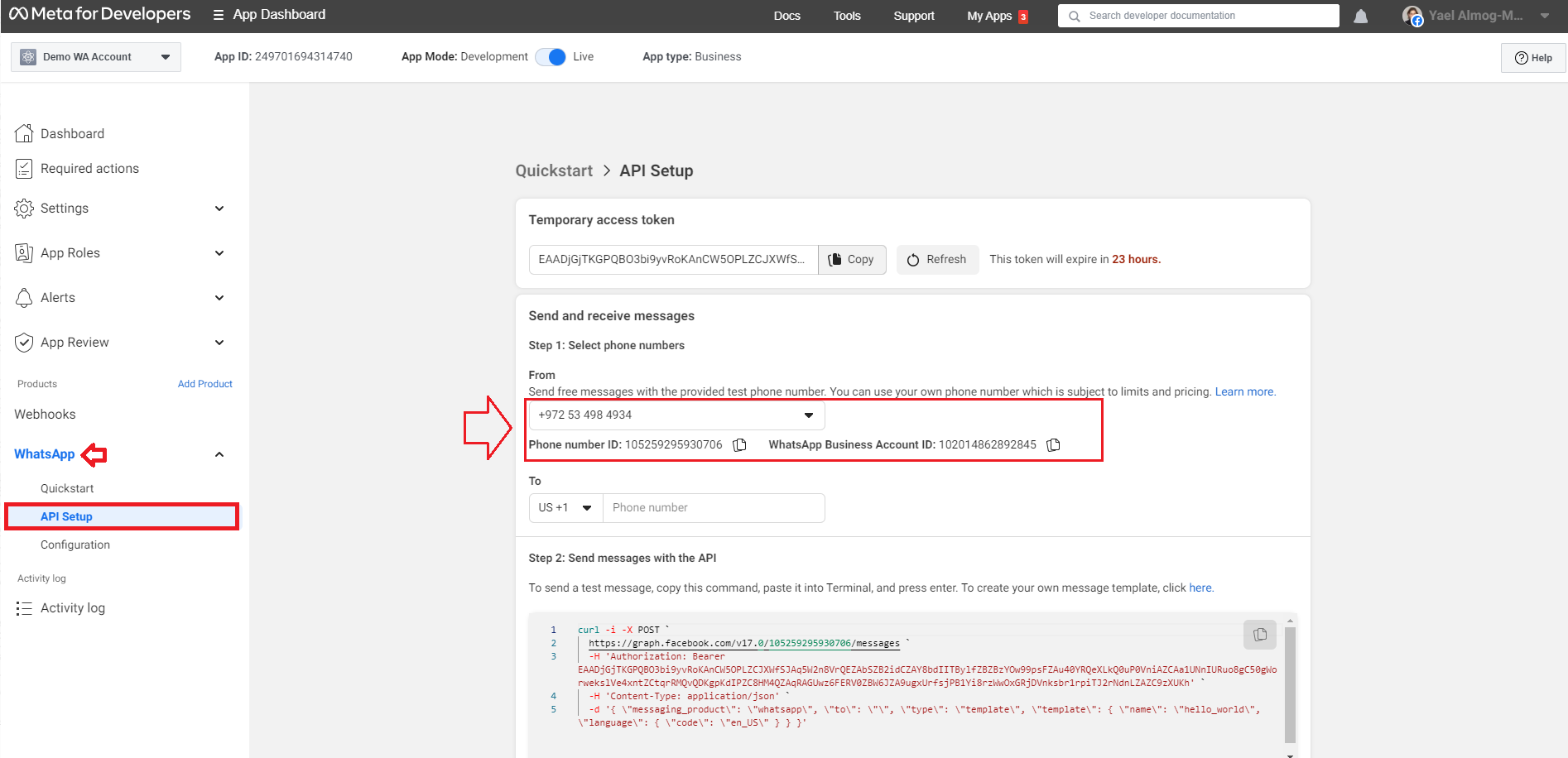
Task: Click the Required actions sidebar label
Action: (89, 169)
